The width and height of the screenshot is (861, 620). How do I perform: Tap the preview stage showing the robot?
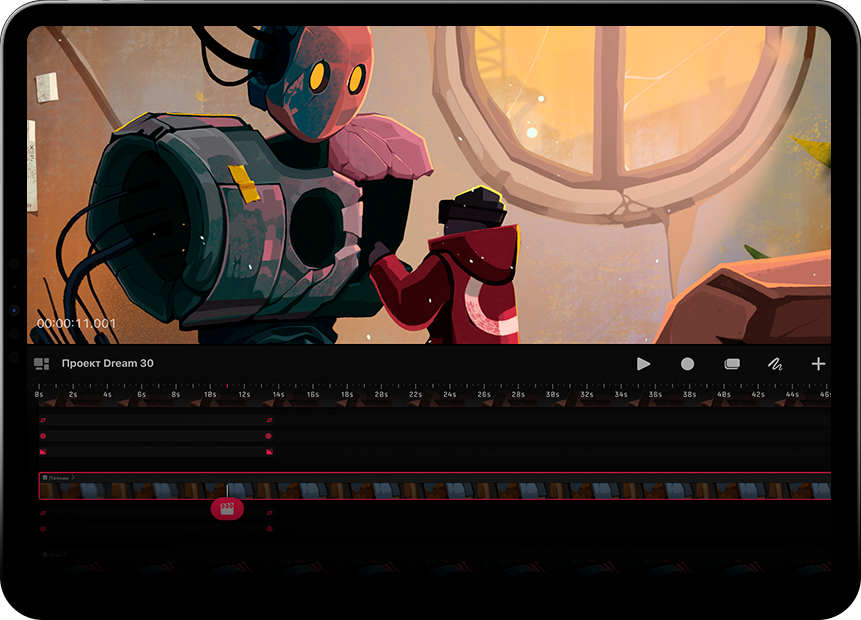(x=429, y=185)
